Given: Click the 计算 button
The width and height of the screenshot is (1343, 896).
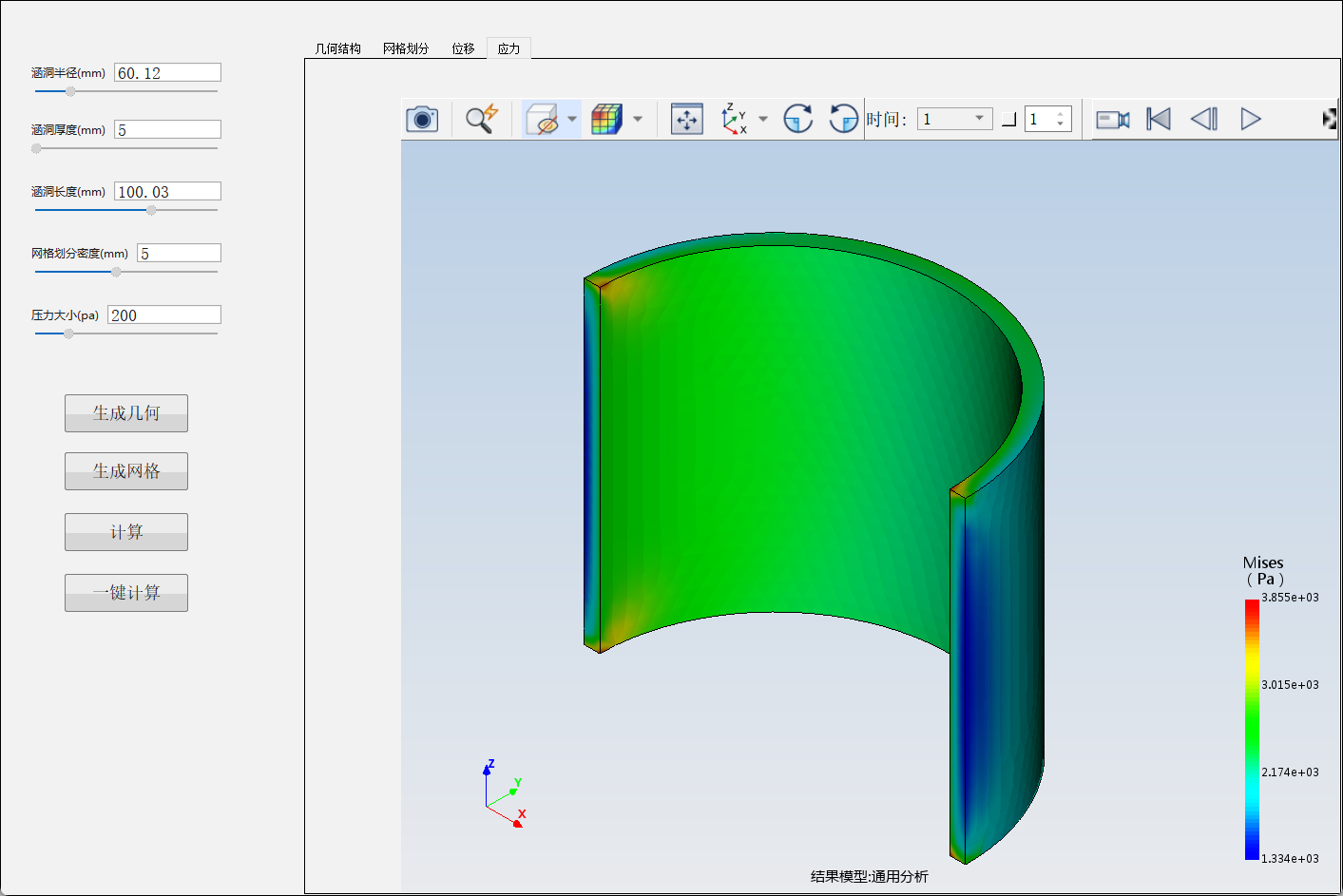Looking at the screenshot, I should coord(126,532).
